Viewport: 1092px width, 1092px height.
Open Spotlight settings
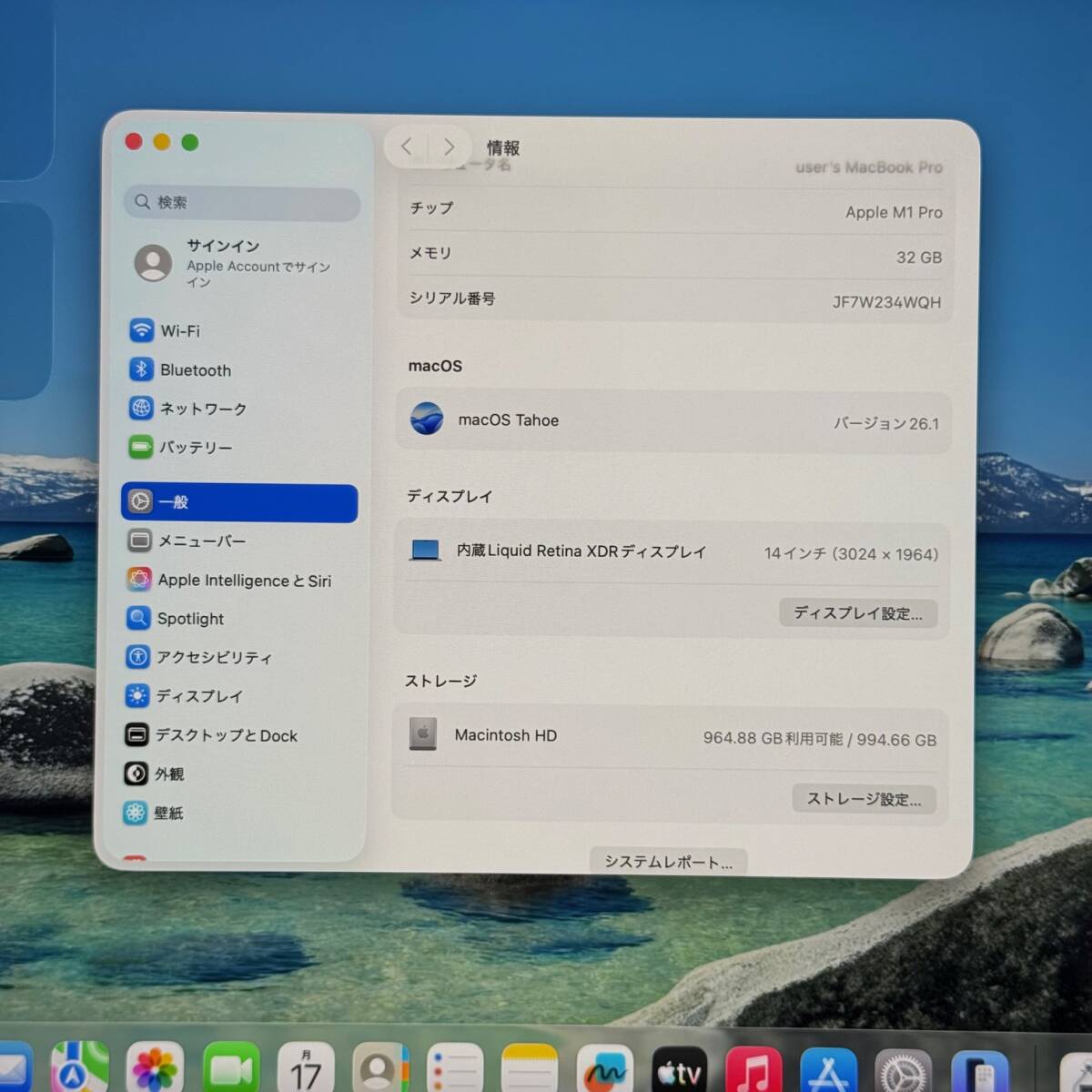[x=190, y=619]
